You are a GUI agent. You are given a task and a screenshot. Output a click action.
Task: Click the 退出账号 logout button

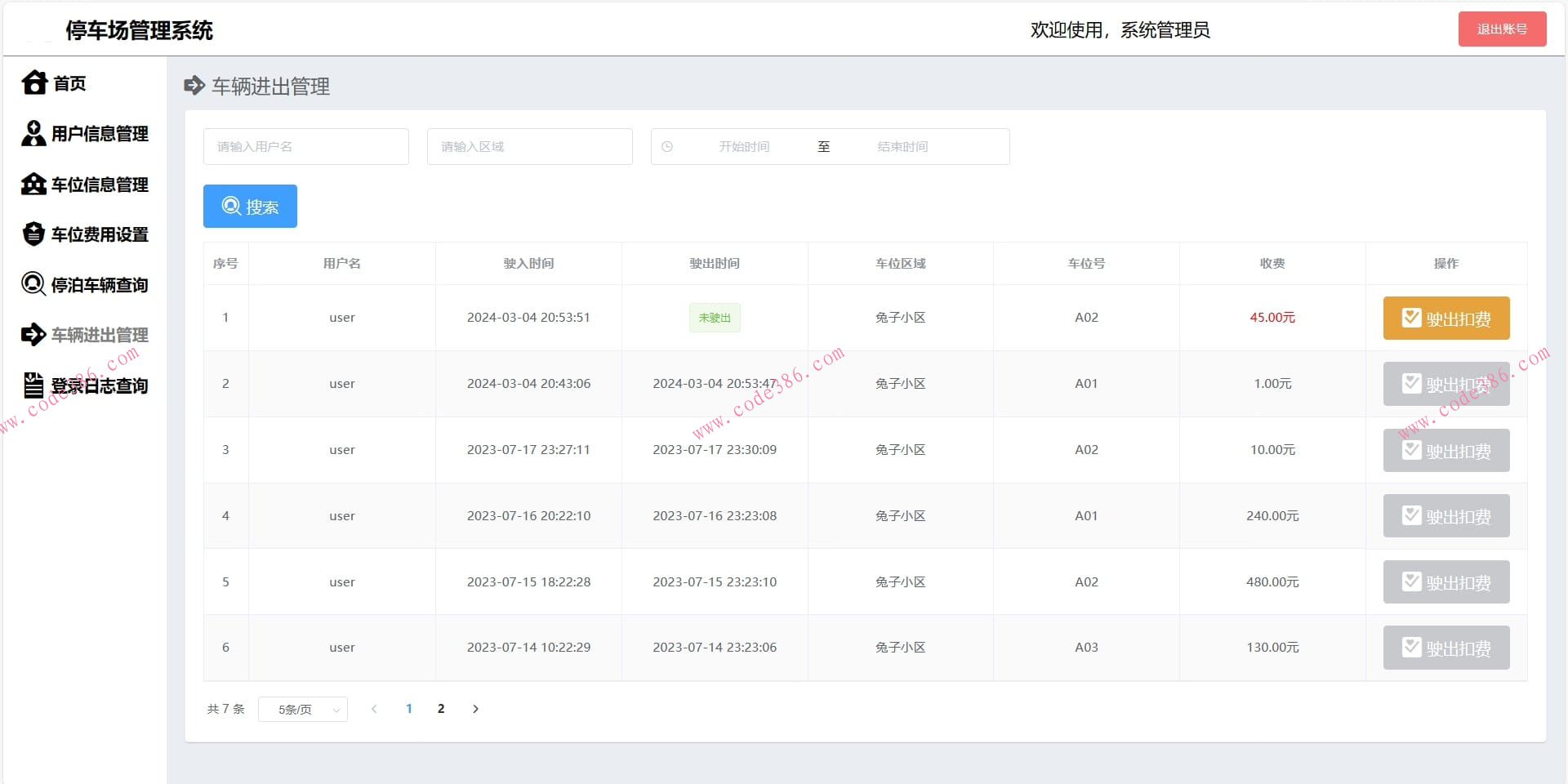(1502, 29)
